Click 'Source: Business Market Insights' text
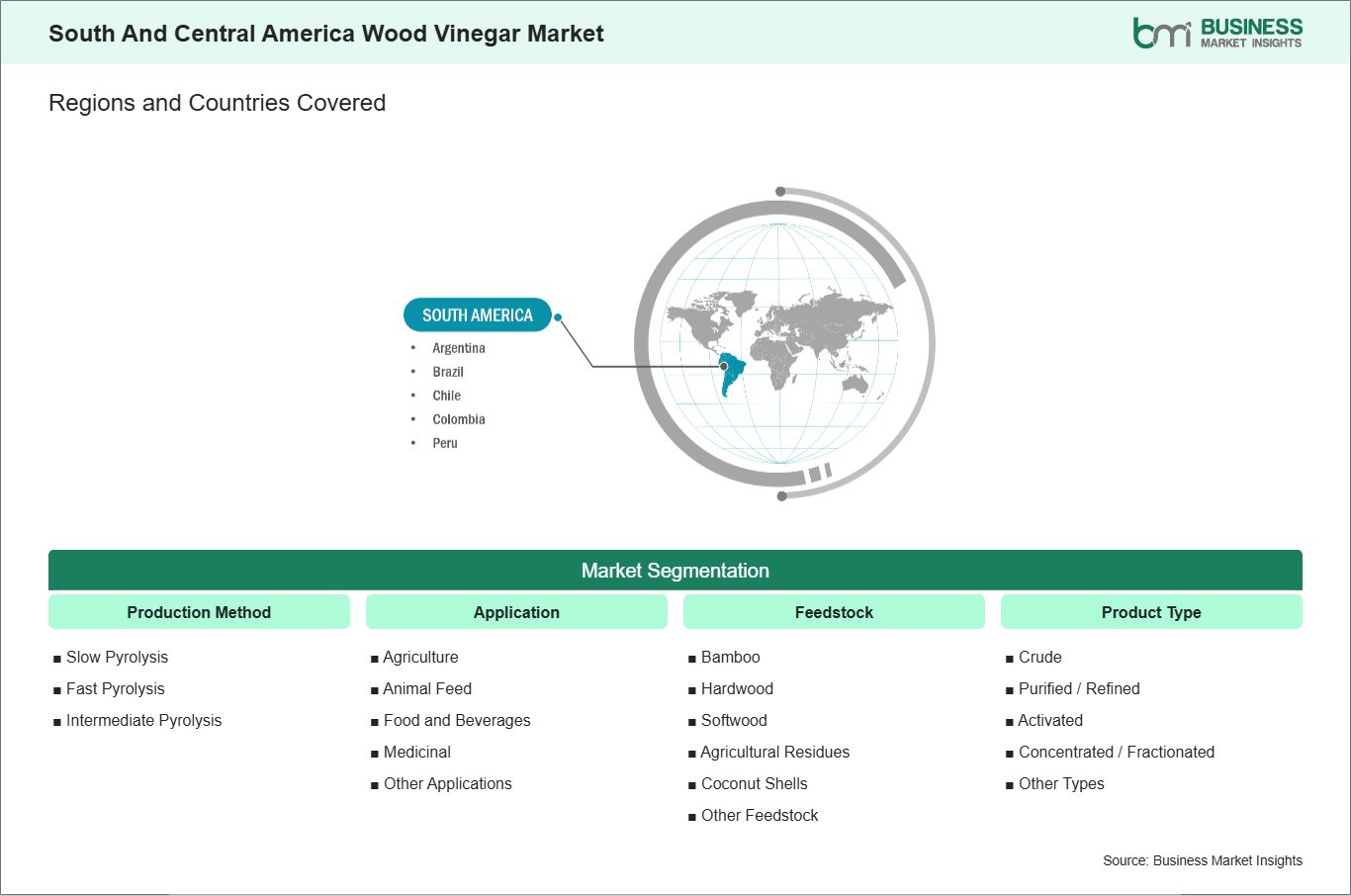 [1203, 860]
